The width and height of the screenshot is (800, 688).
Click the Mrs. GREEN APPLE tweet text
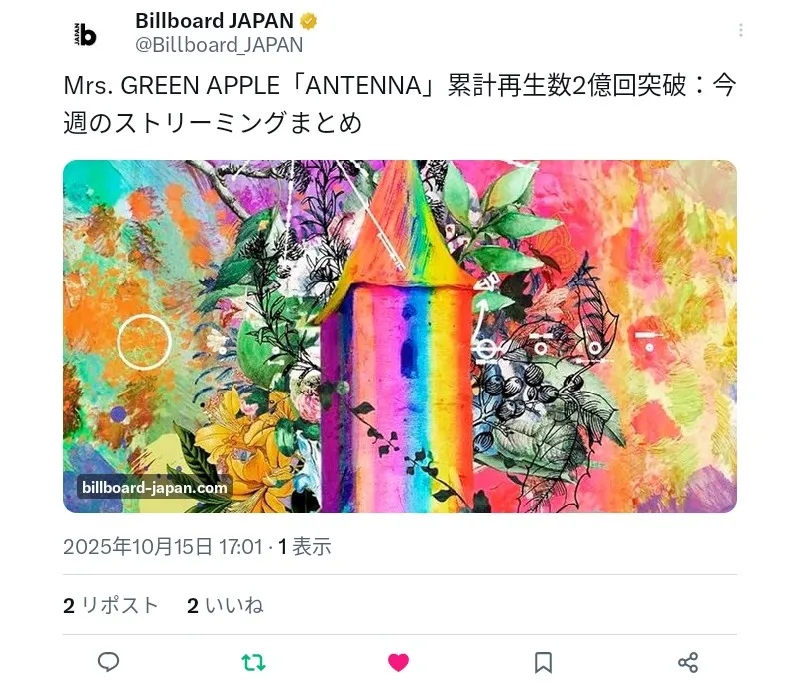[399, 104]
